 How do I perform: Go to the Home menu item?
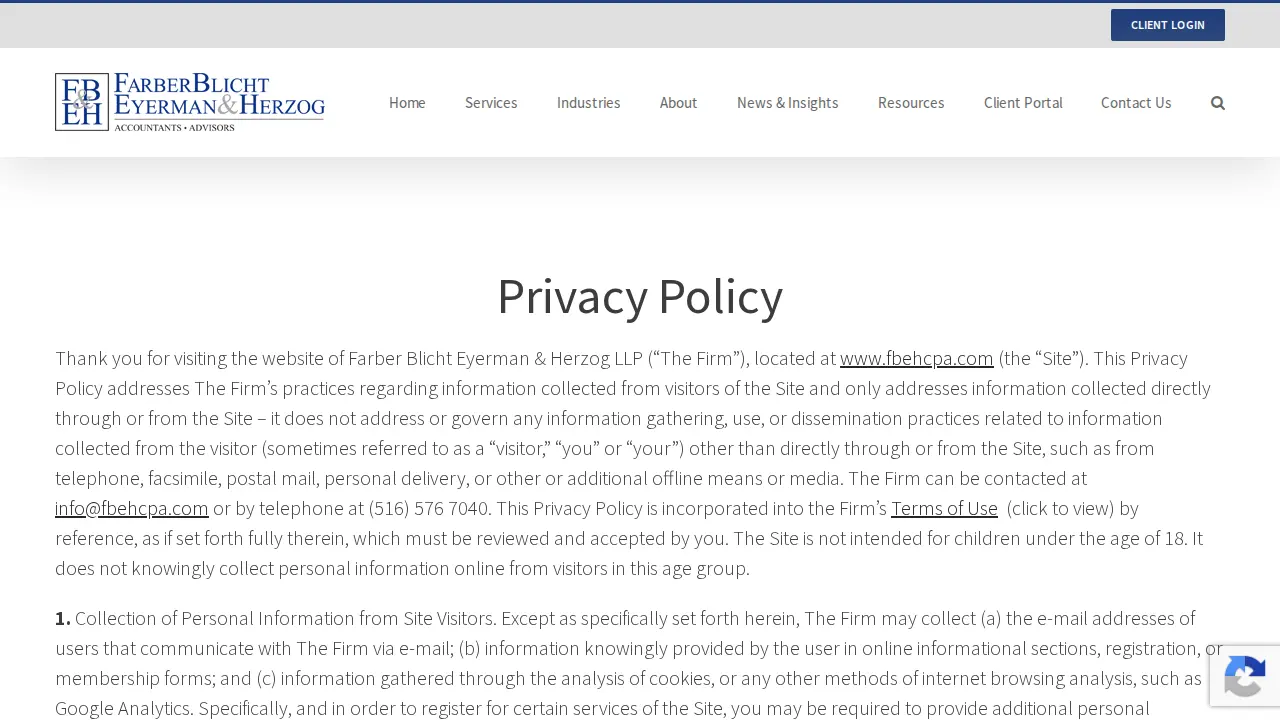pyautogui.click(x=407, y=103)
